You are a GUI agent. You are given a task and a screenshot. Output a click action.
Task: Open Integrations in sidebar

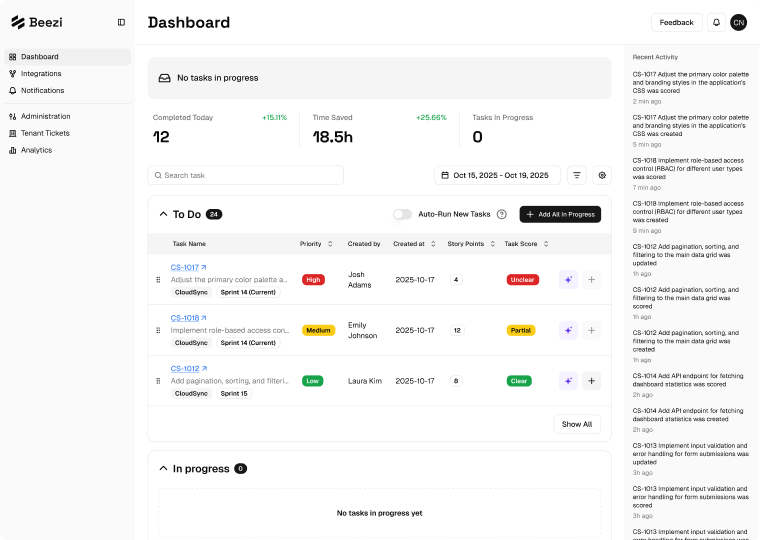click(x=67, y=74)
